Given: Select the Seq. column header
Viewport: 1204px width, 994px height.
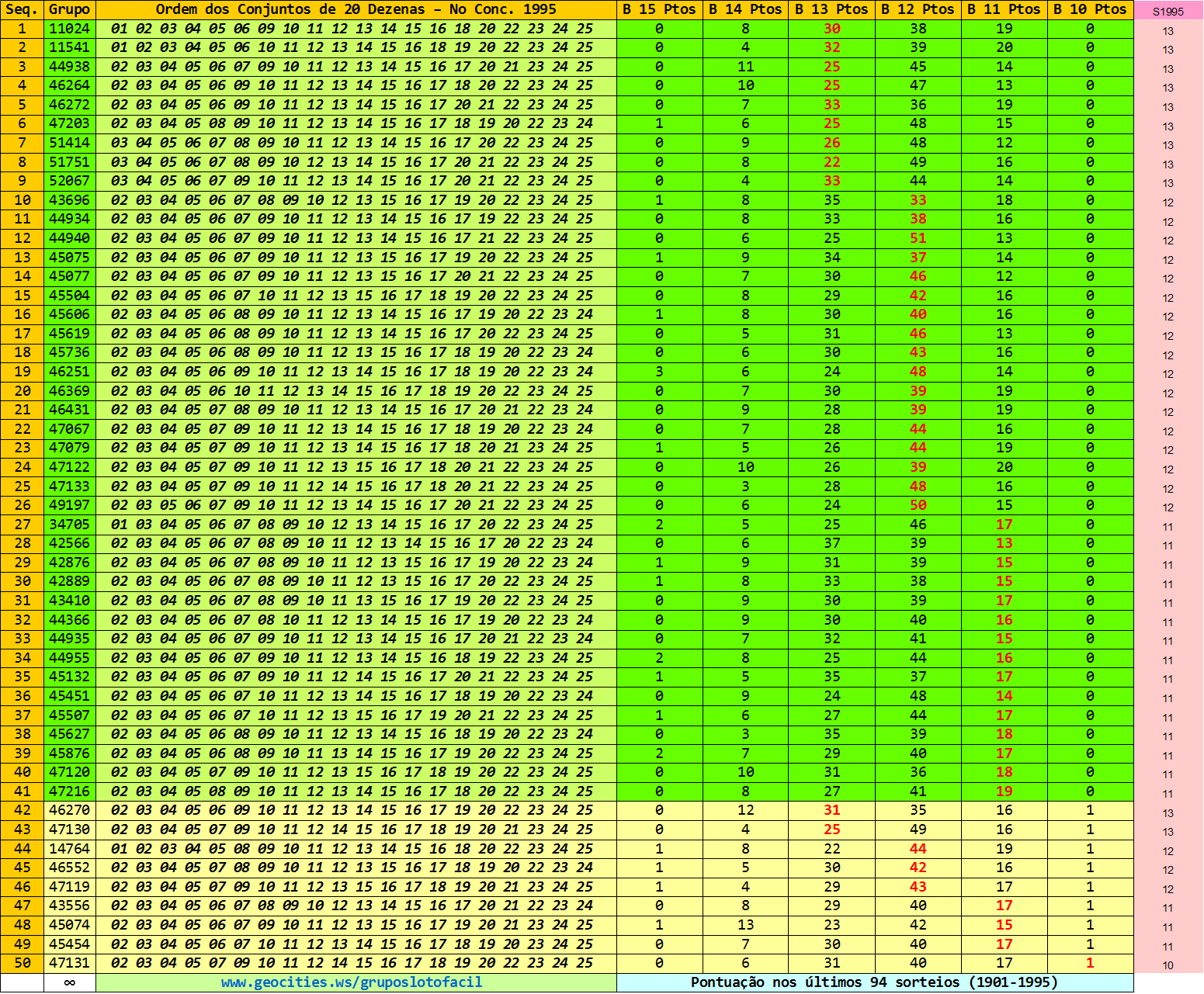Looking at the screenshot, I should tap(21, 10).
